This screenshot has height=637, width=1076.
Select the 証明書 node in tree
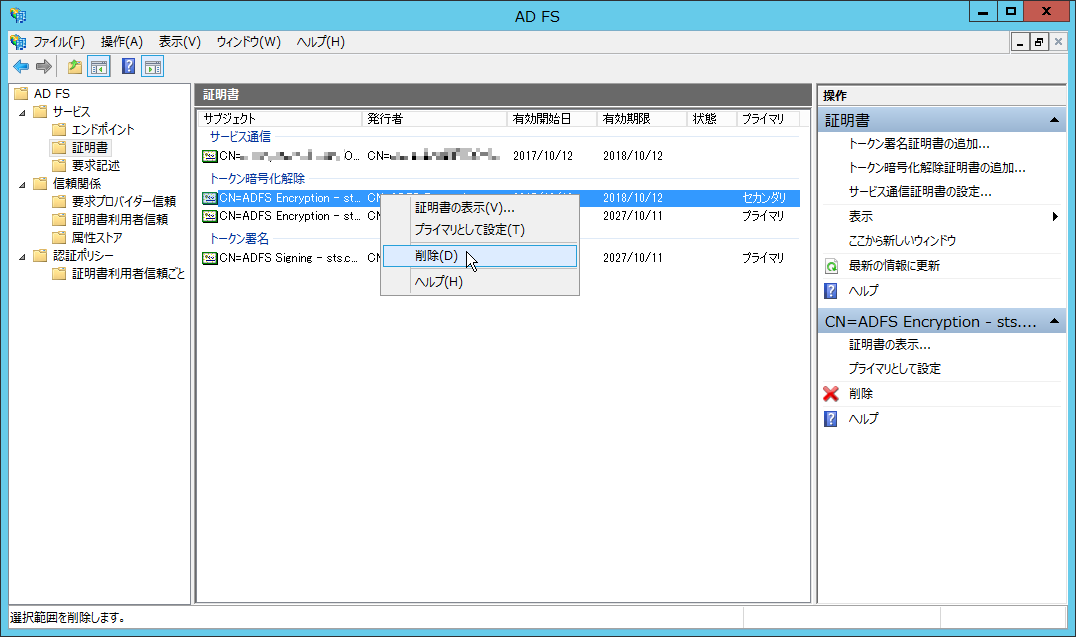(90, 148)
